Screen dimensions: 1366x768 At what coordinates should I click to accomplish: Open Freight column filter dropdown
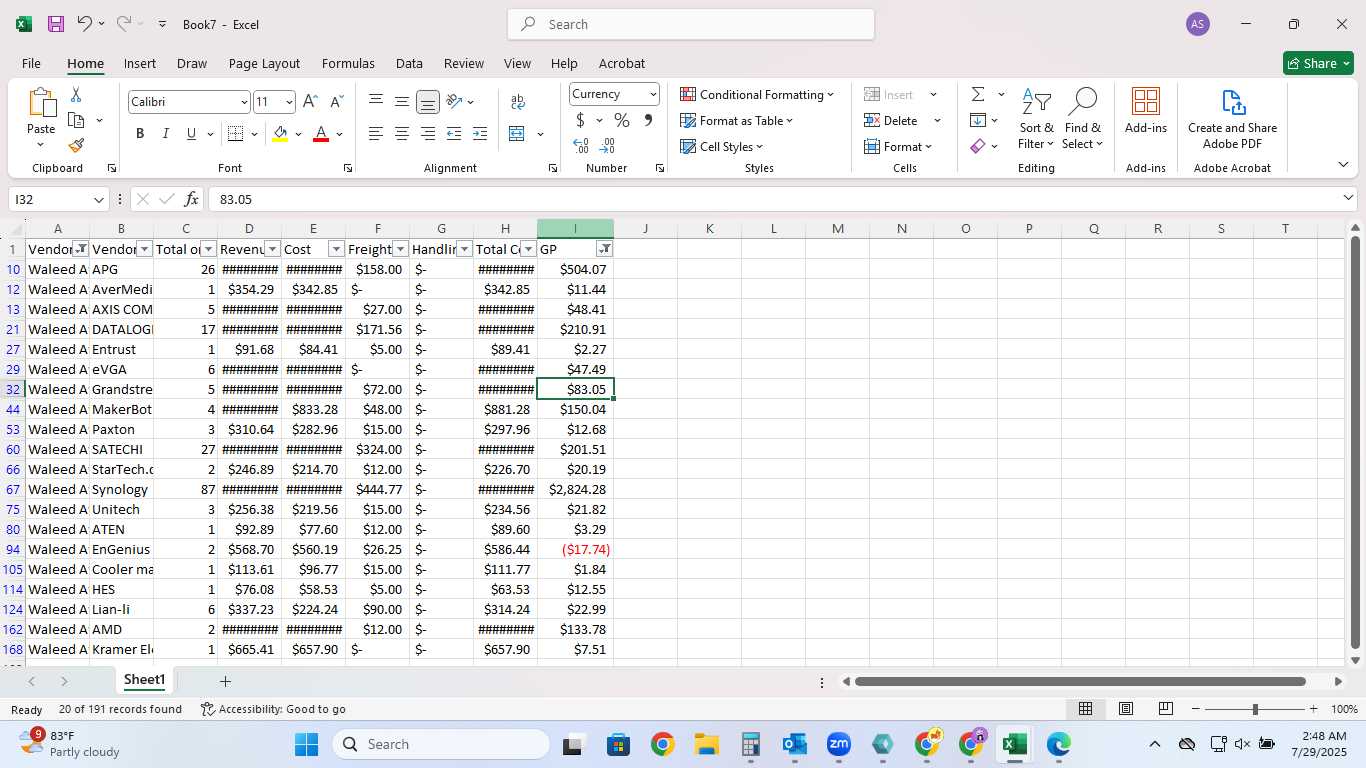(x=400, y=249)
